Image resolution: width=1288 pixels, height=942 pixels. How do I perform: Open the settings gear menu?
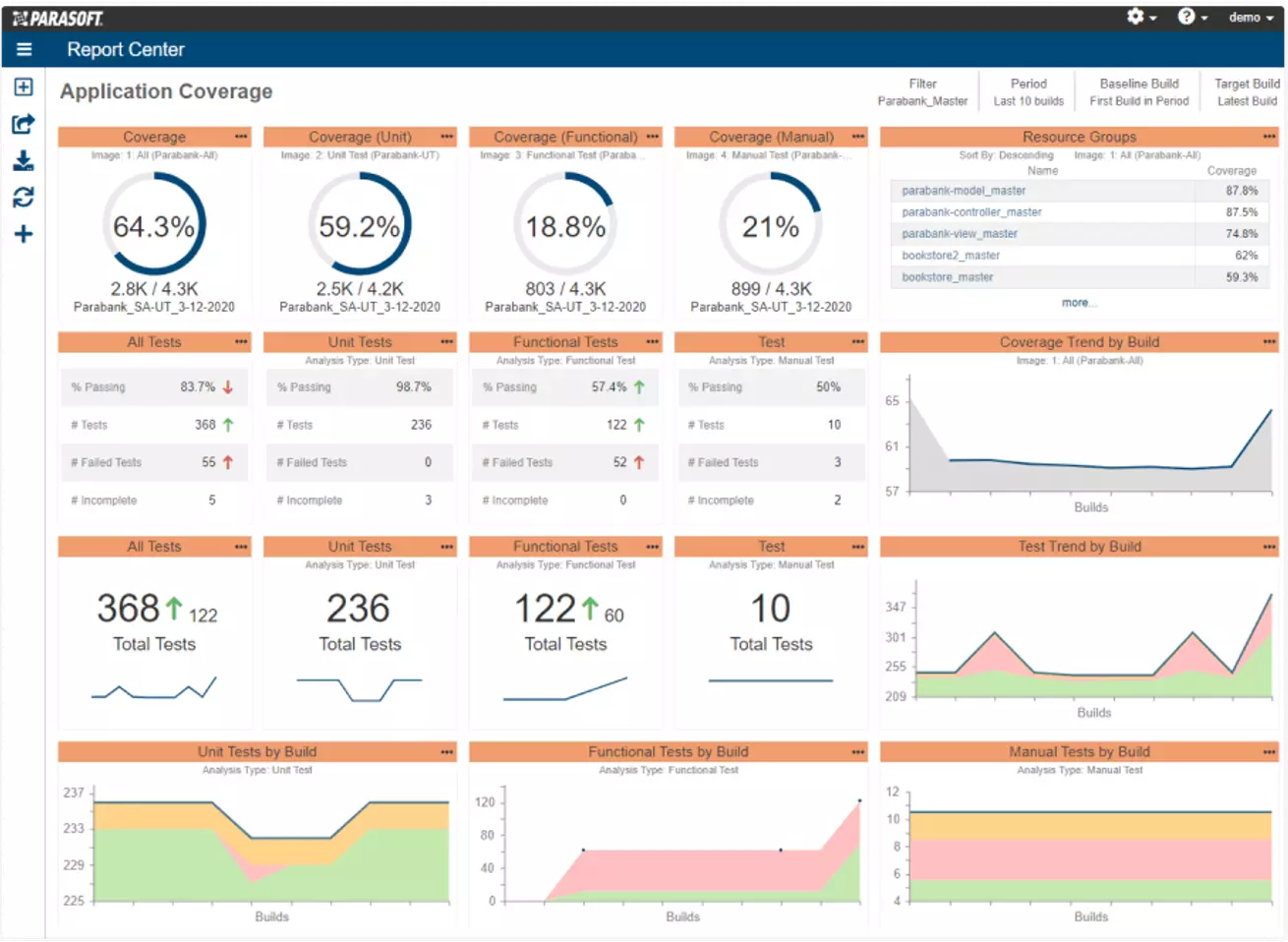[1141, 17]
